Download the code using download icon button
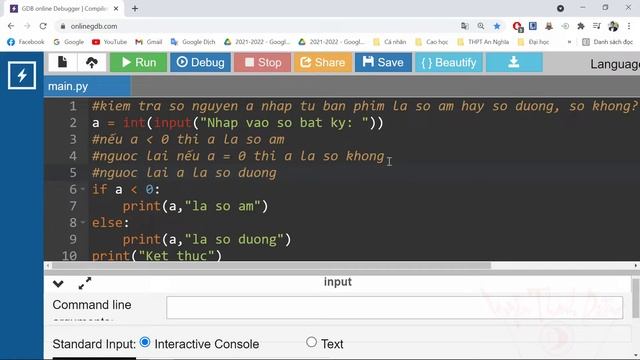This screenshot has height=360, width=640. pyautogui.click(x=514, y=62)
